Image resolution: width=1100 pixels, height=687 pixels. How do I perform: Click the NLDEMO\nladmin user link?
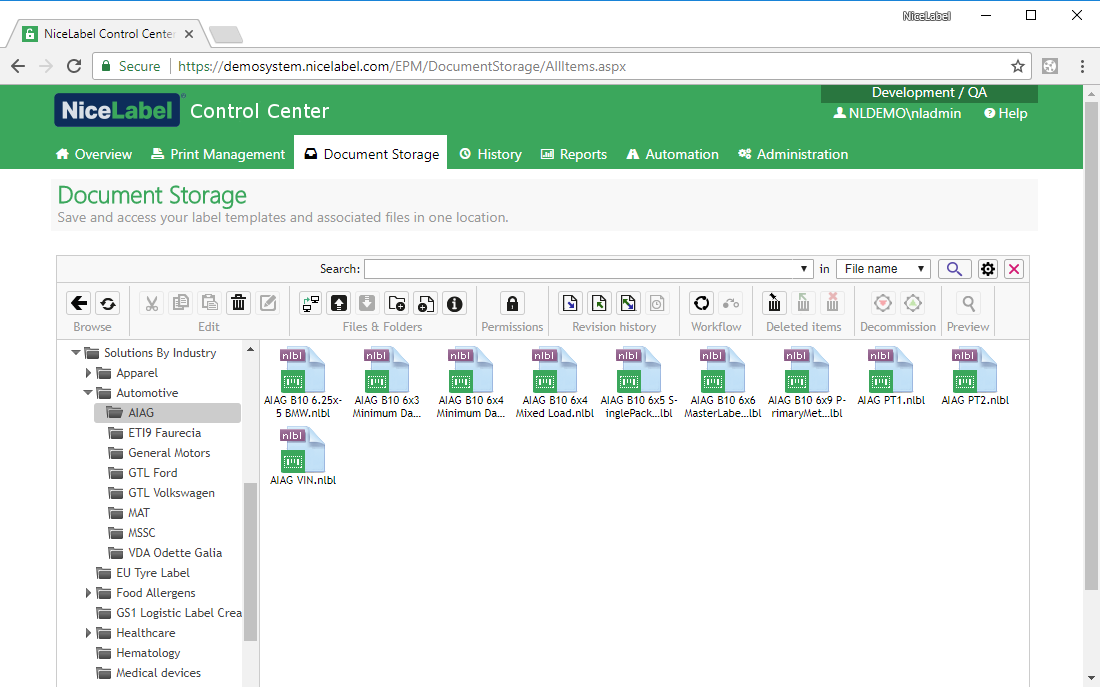coord(897,114)
